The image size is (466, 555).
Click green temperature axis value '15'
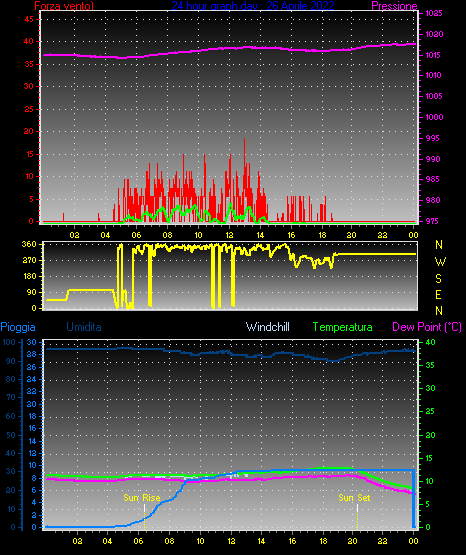429,458
